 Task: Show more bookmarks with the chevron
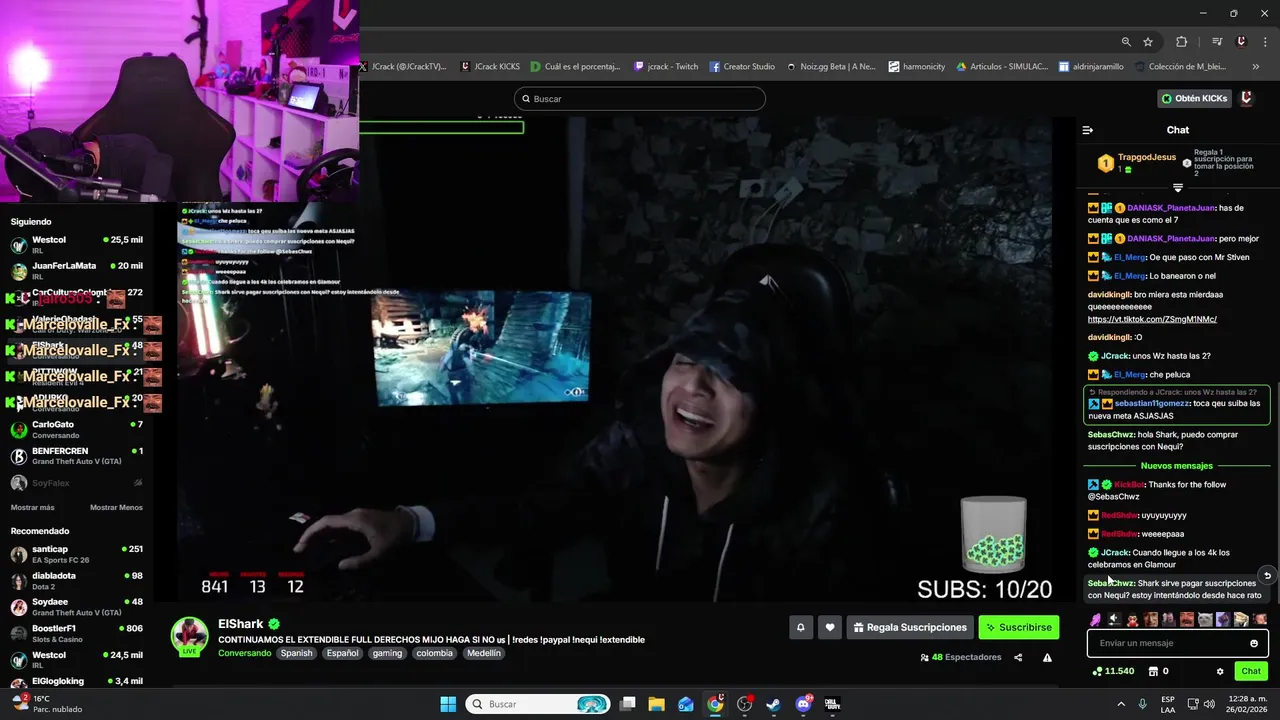[1255, 67]
